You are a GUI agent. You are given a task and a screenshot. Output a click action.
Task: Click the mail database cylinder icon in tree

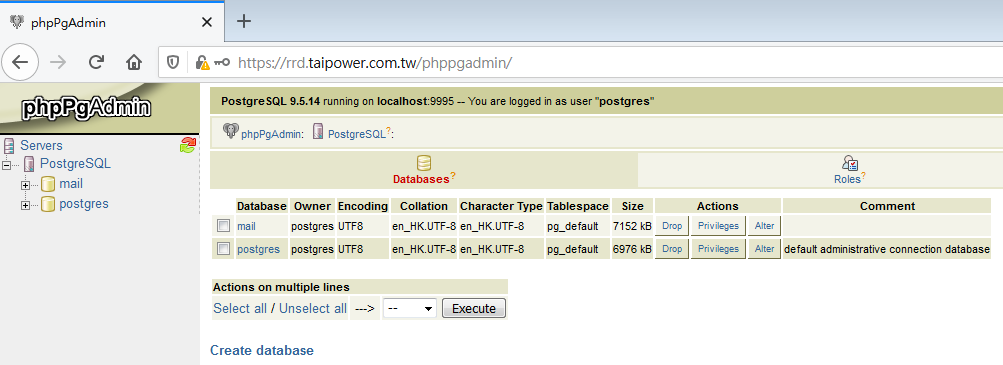[x=48, y=185]
